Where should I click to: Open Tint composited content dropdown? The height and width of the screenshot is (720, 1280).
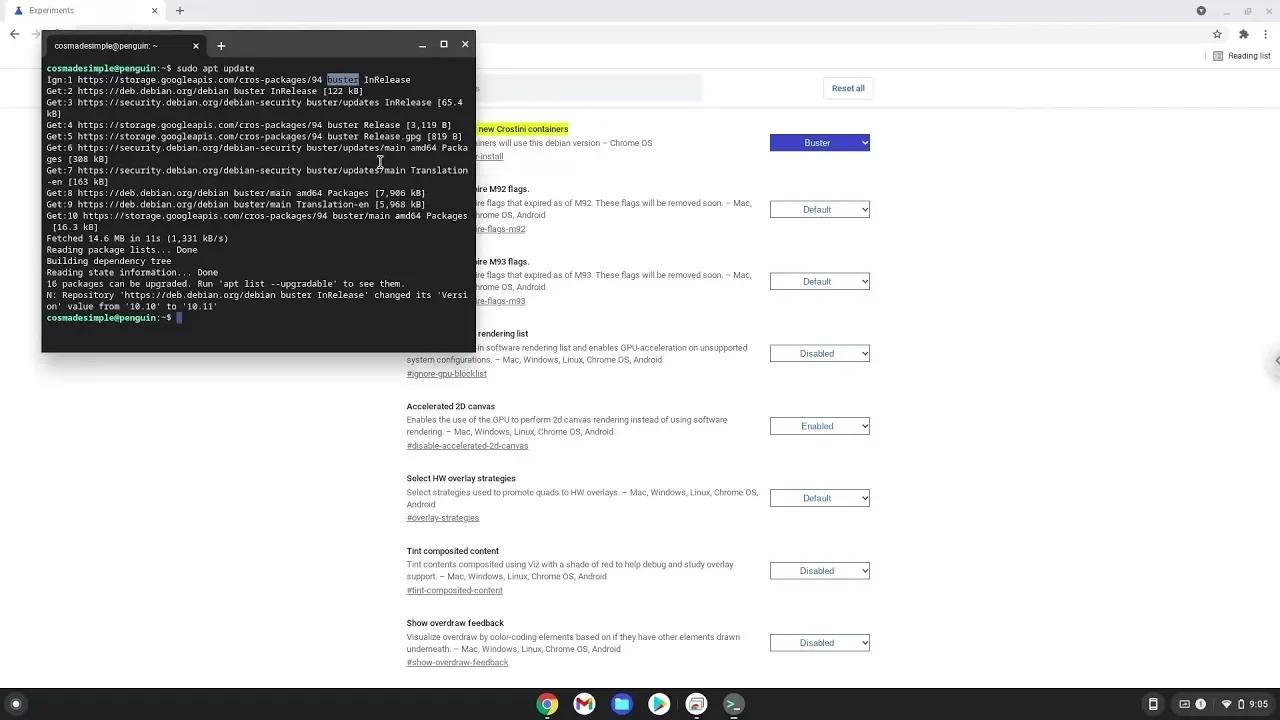click(x=820, y=571)
